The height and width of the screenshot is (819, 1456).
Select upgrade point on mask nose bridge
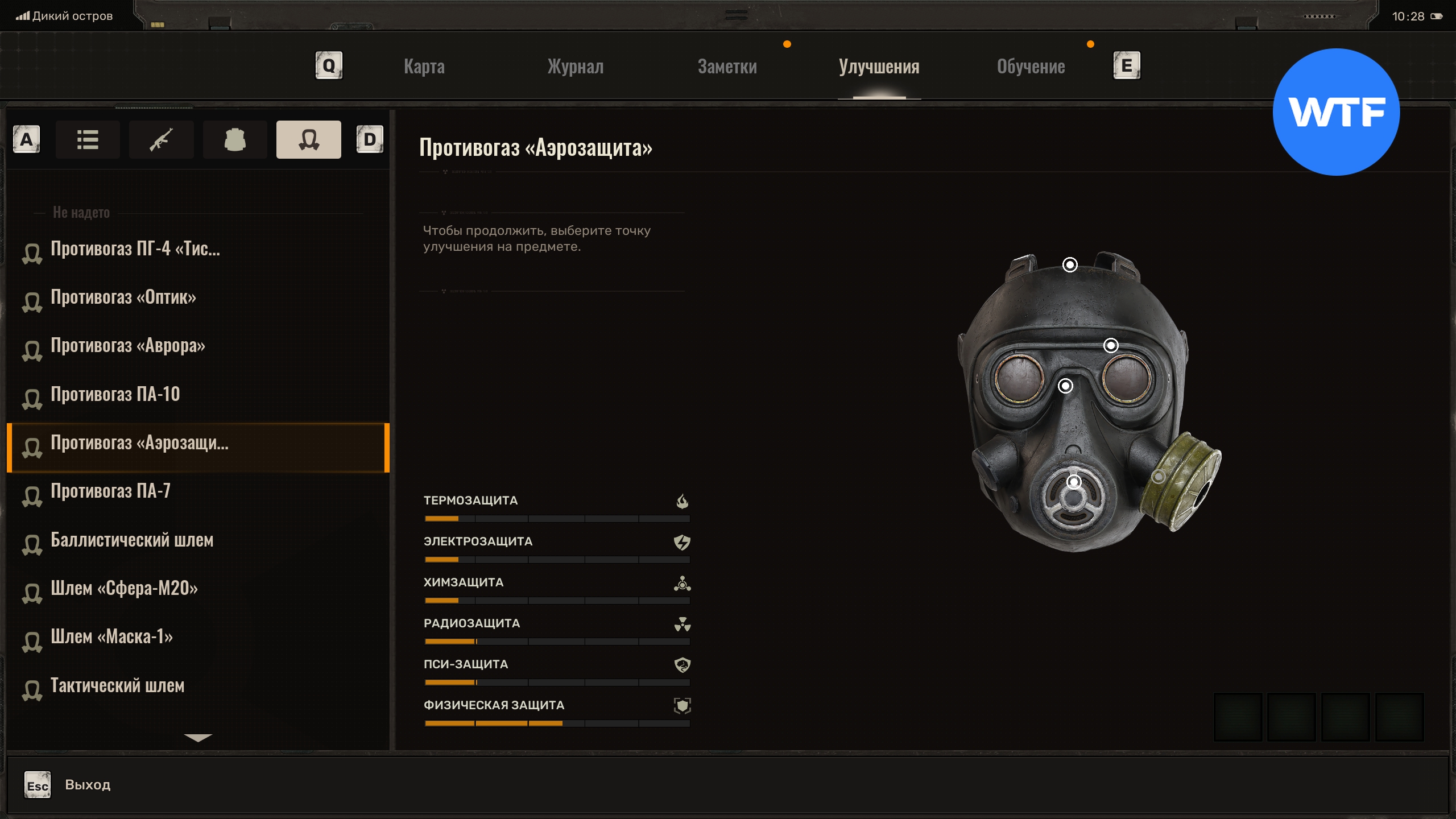coord(1065,386)
